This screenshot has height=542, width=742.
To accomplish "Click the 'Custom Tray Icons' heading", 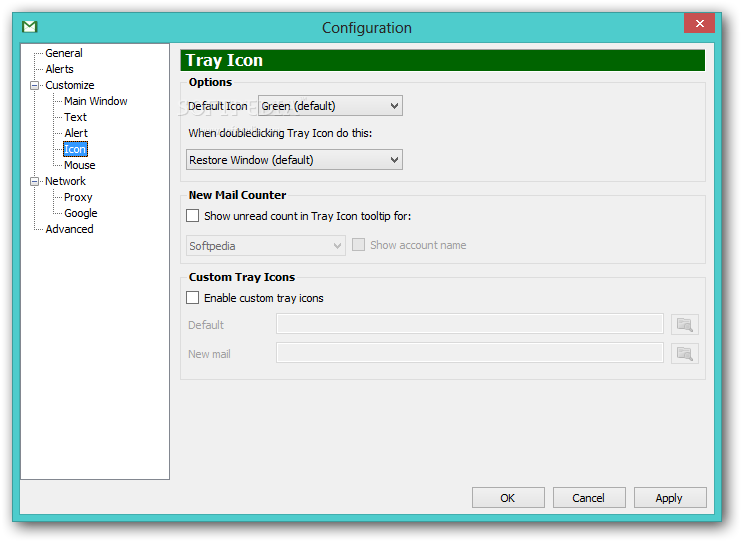I will click(242, 277).
